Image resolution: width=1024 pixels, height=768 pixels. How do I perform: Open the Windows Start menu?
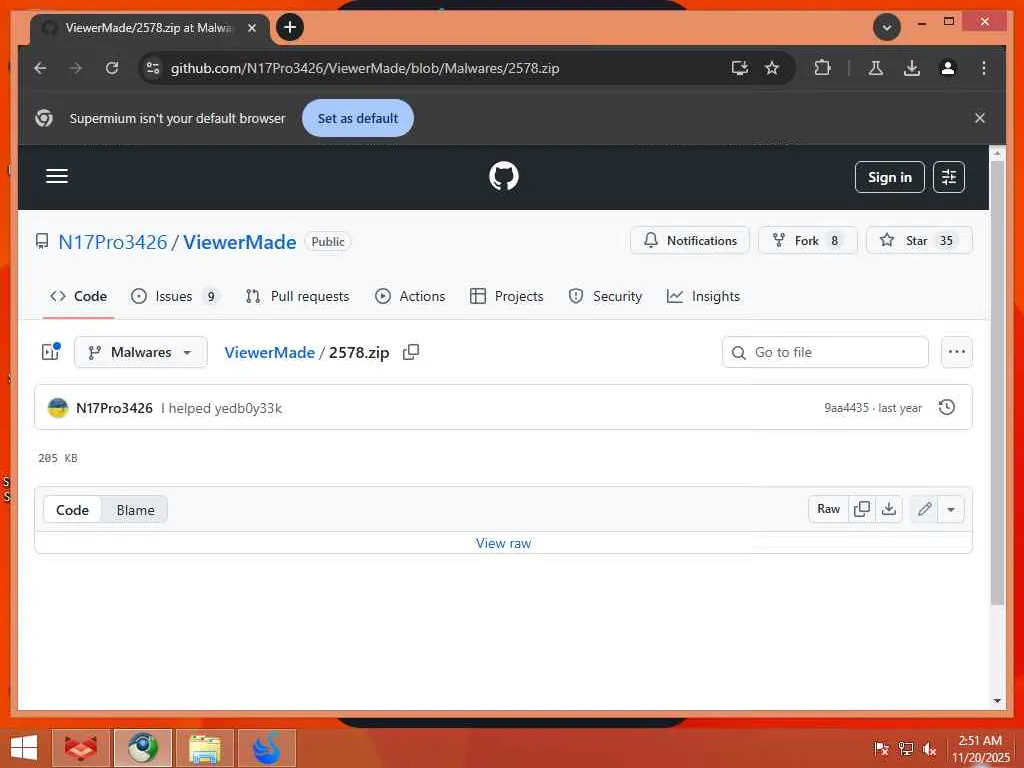coord(24,748)
